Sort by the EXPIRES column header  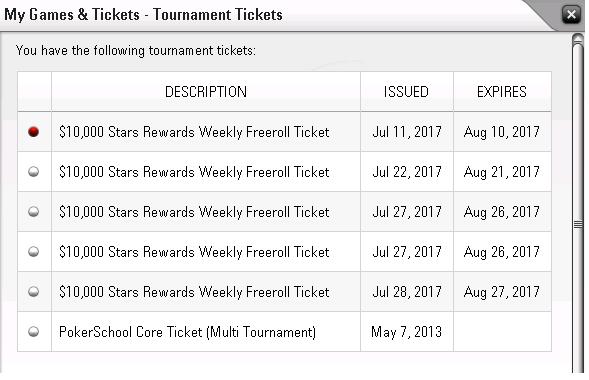coord(502,92)
